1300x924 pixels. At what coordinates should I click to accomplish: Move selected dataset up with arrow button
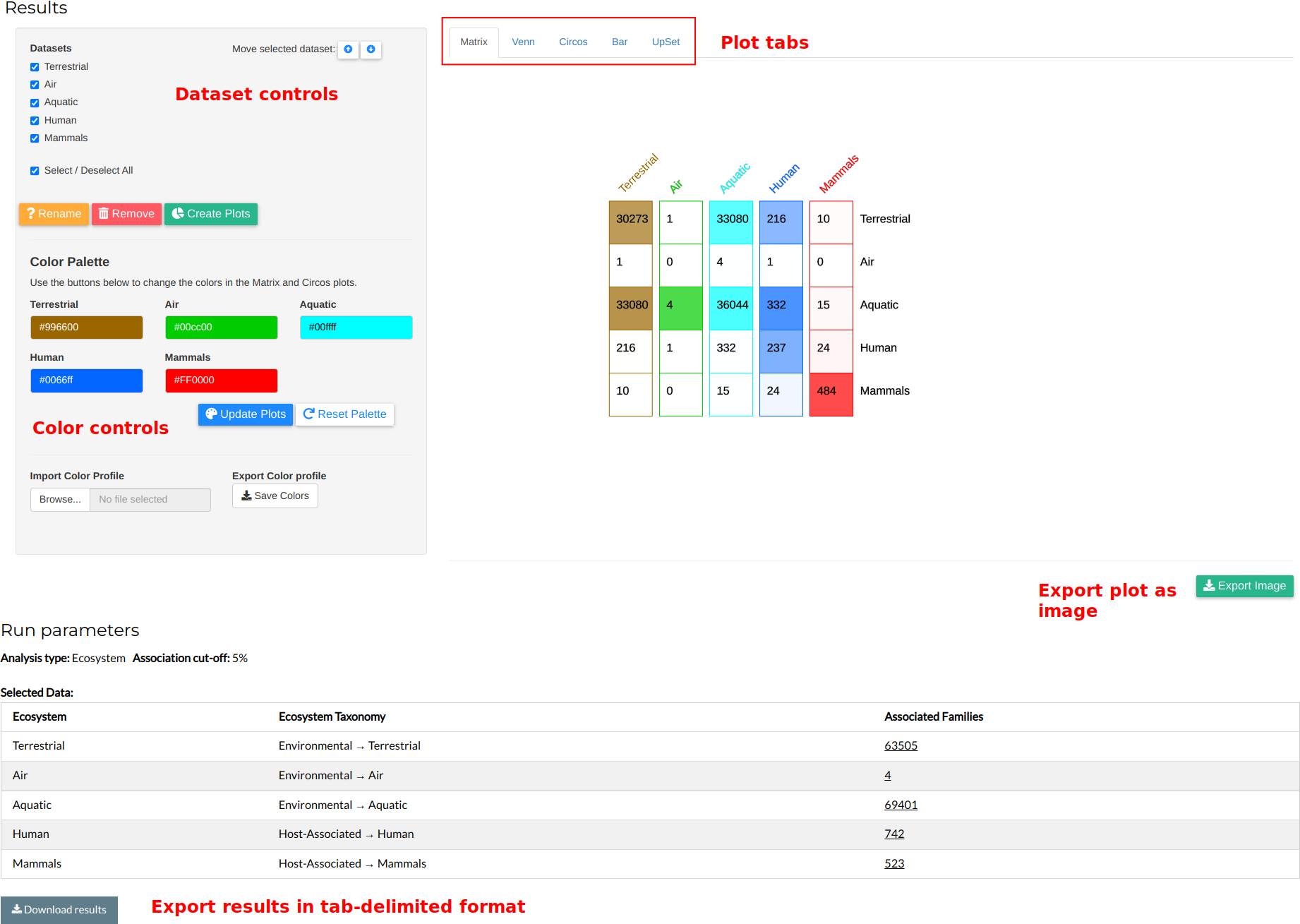[348, 49]
